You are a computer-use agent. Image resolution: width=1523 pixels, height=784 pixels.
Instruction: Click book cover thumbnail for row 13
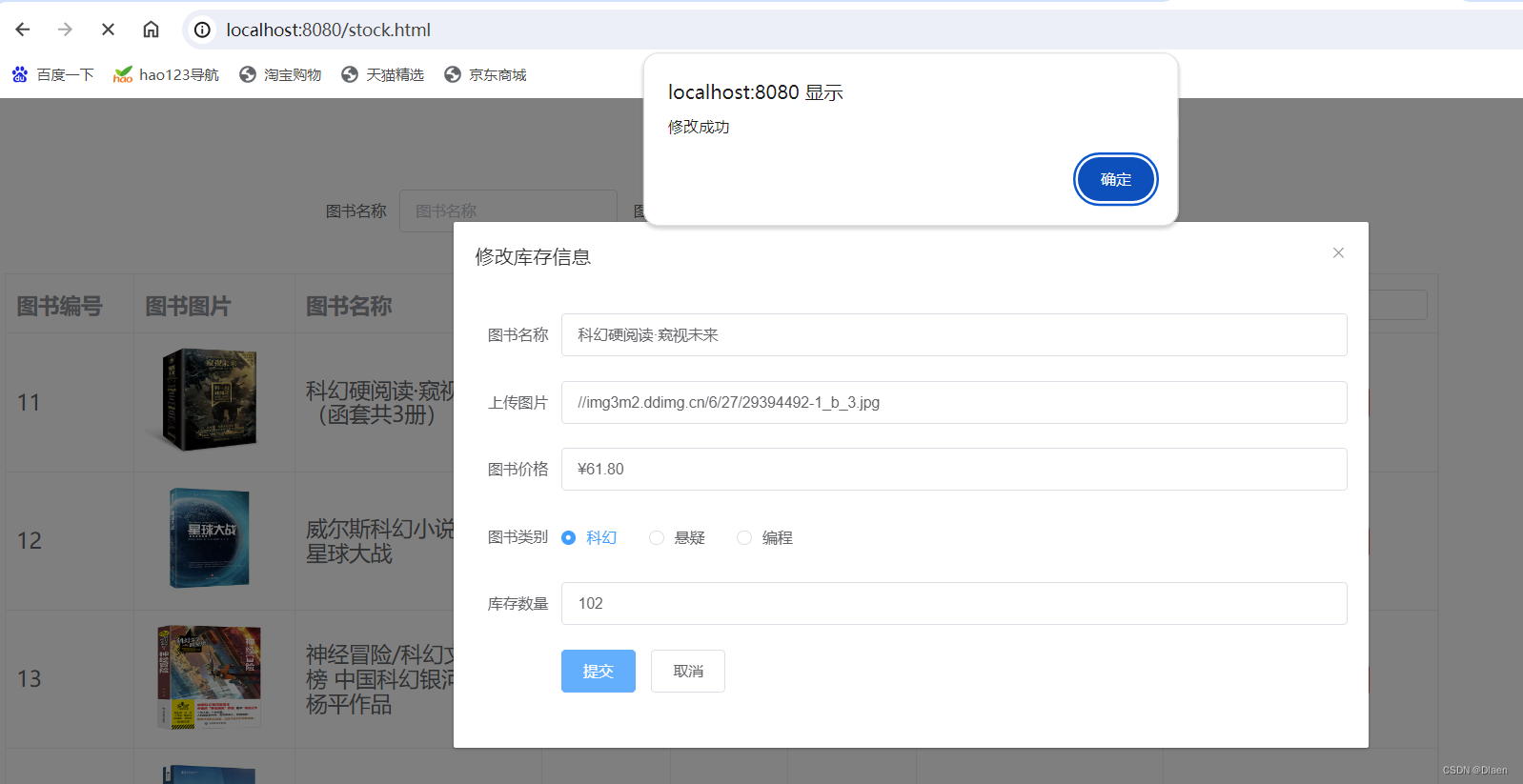click(x=209, y=677)
